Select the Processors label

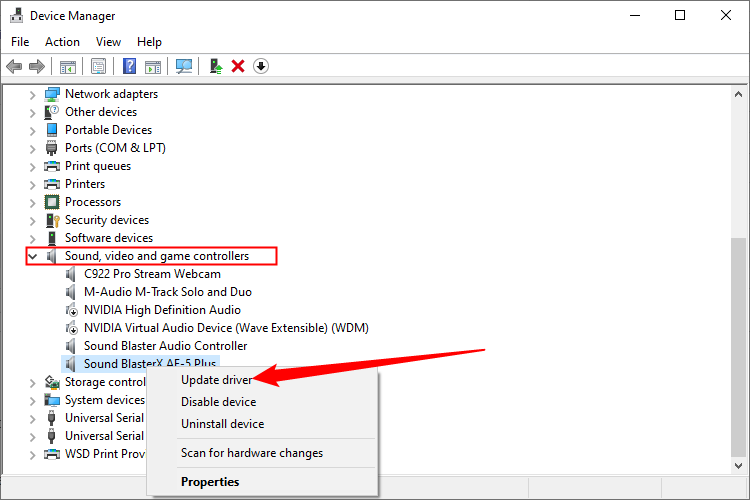[x=93, y=202]
